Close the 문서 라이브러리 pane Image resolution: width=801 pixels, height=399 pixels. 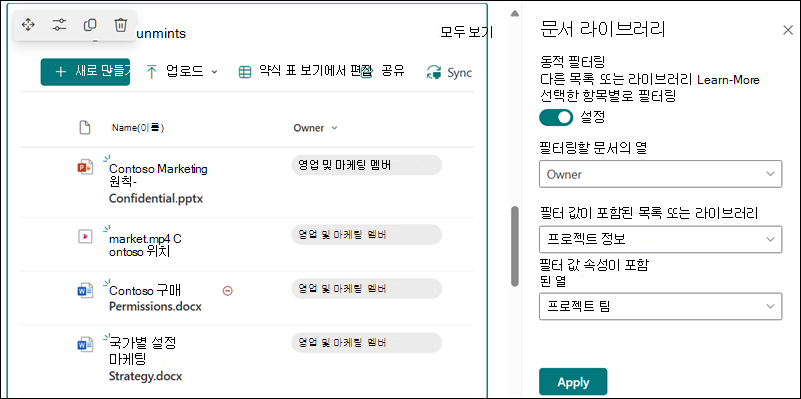click(x=788, y=30)
